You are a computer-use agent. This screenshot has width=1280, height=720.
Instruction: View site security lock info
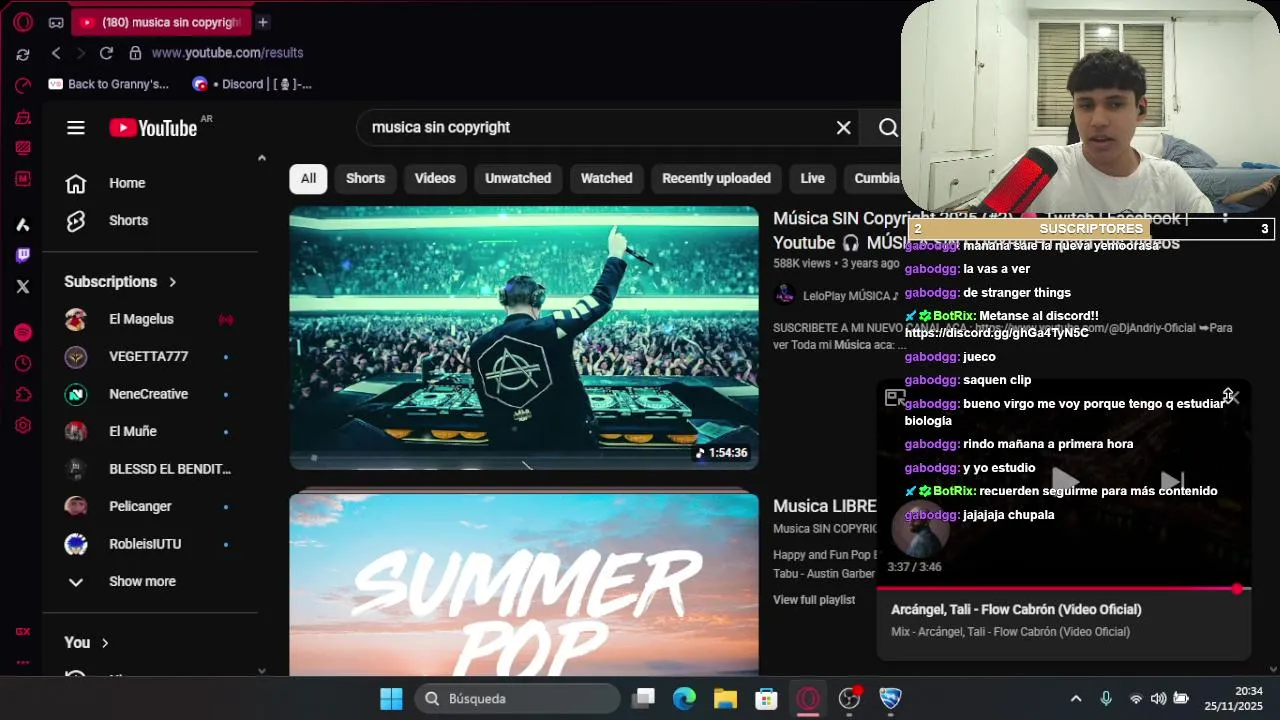(x=135, y=53)
